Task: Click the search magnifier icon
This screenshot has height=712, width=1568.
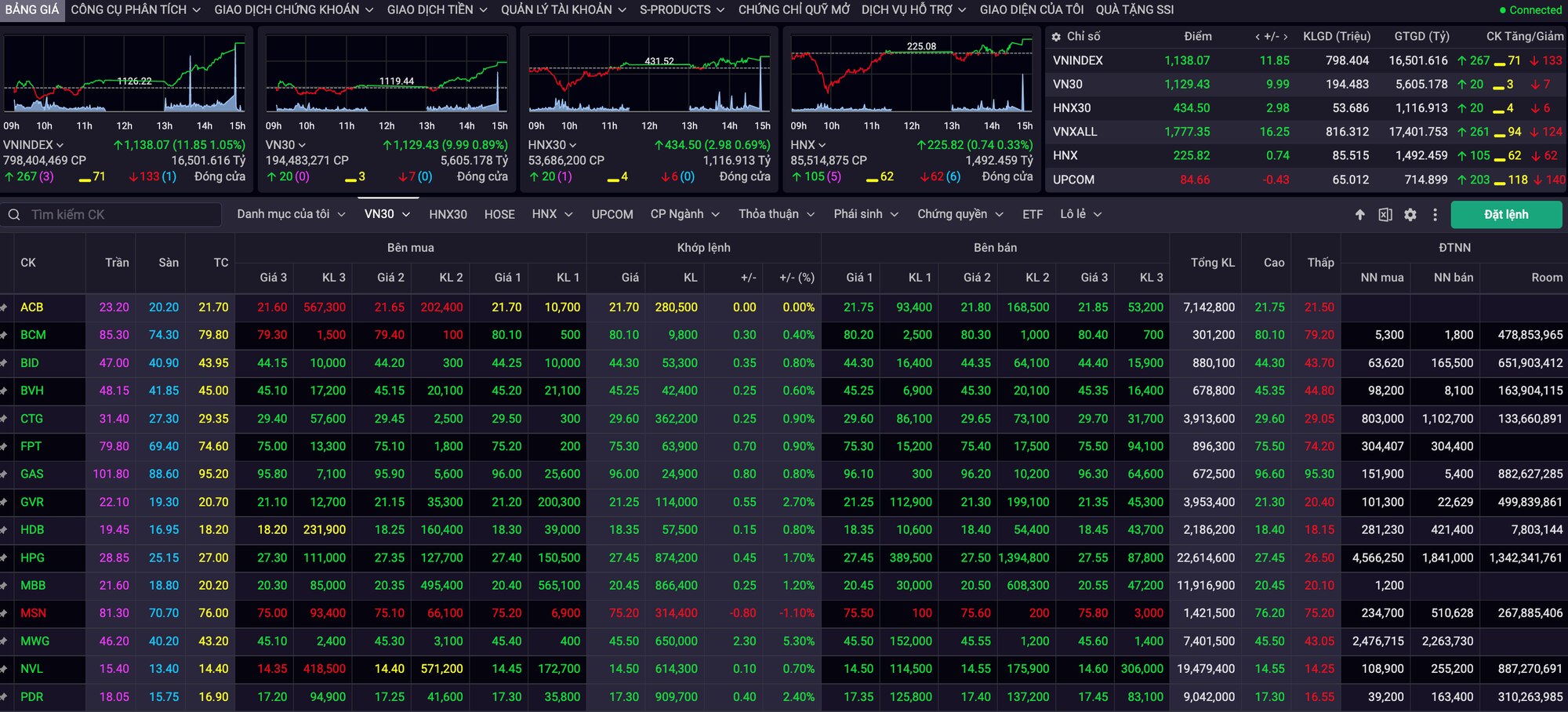Action: click(x=14, y=215)
